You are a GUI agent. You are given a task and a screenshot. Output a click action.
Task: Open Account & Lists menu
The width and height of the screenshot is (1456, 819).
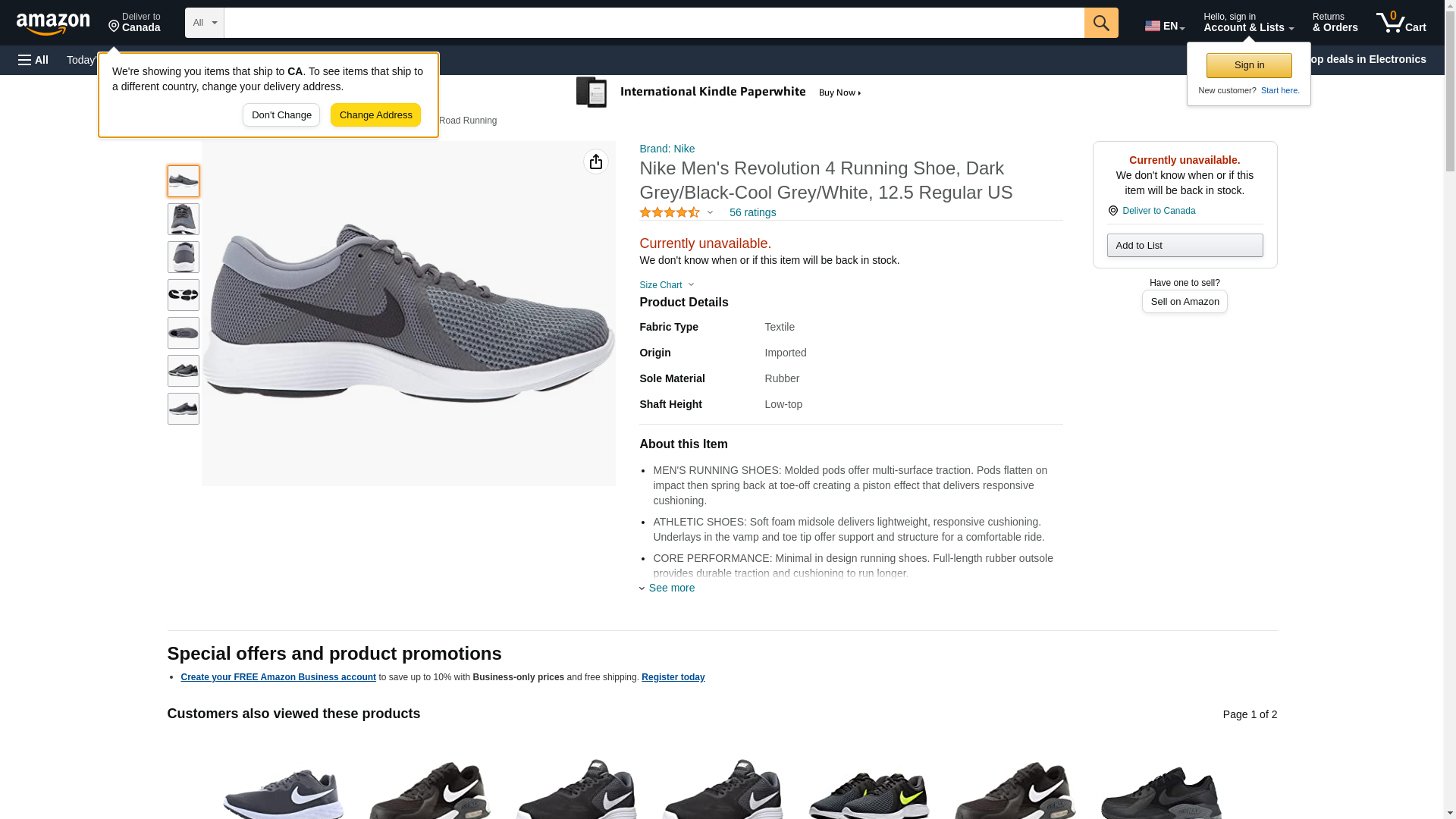tap(1247, 23)
